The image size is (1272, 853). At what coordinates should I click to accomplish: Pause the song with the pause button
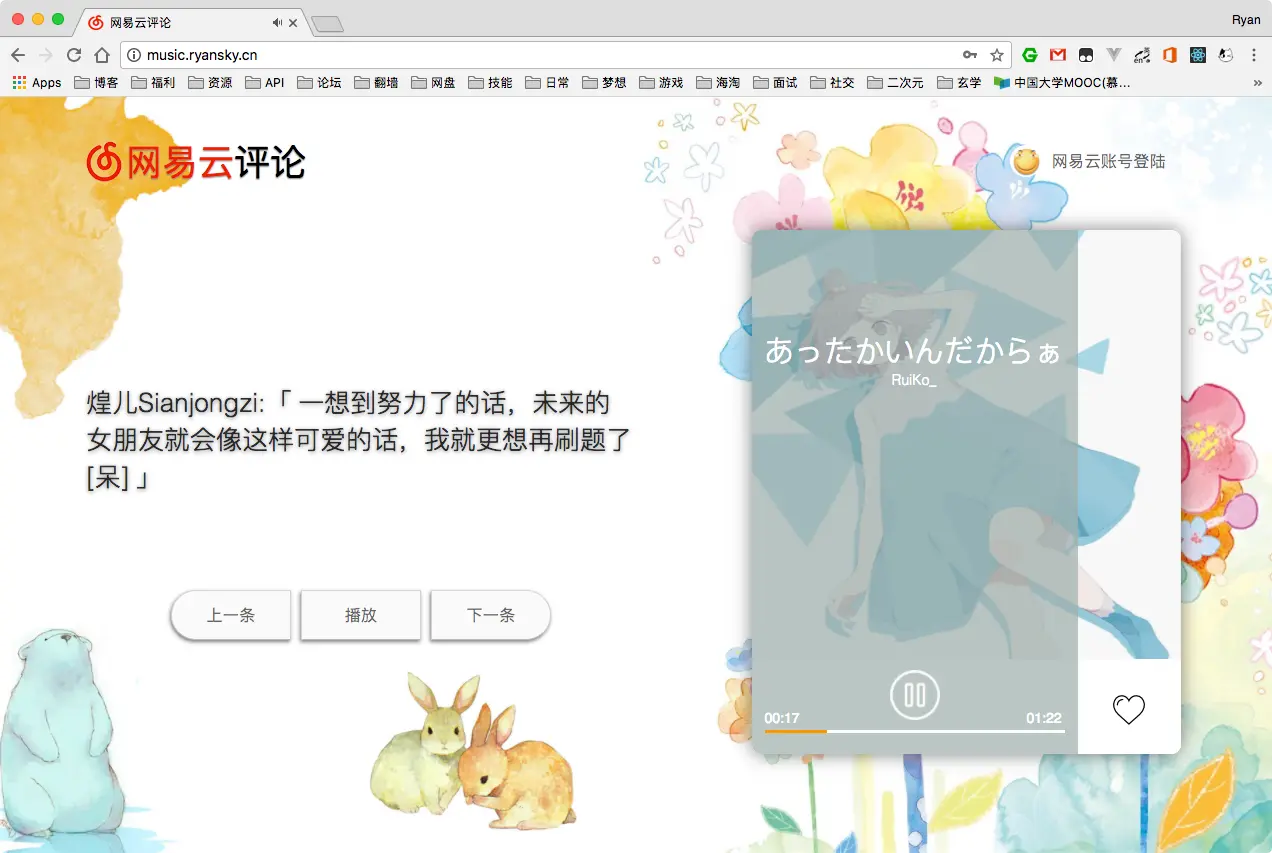915,694
